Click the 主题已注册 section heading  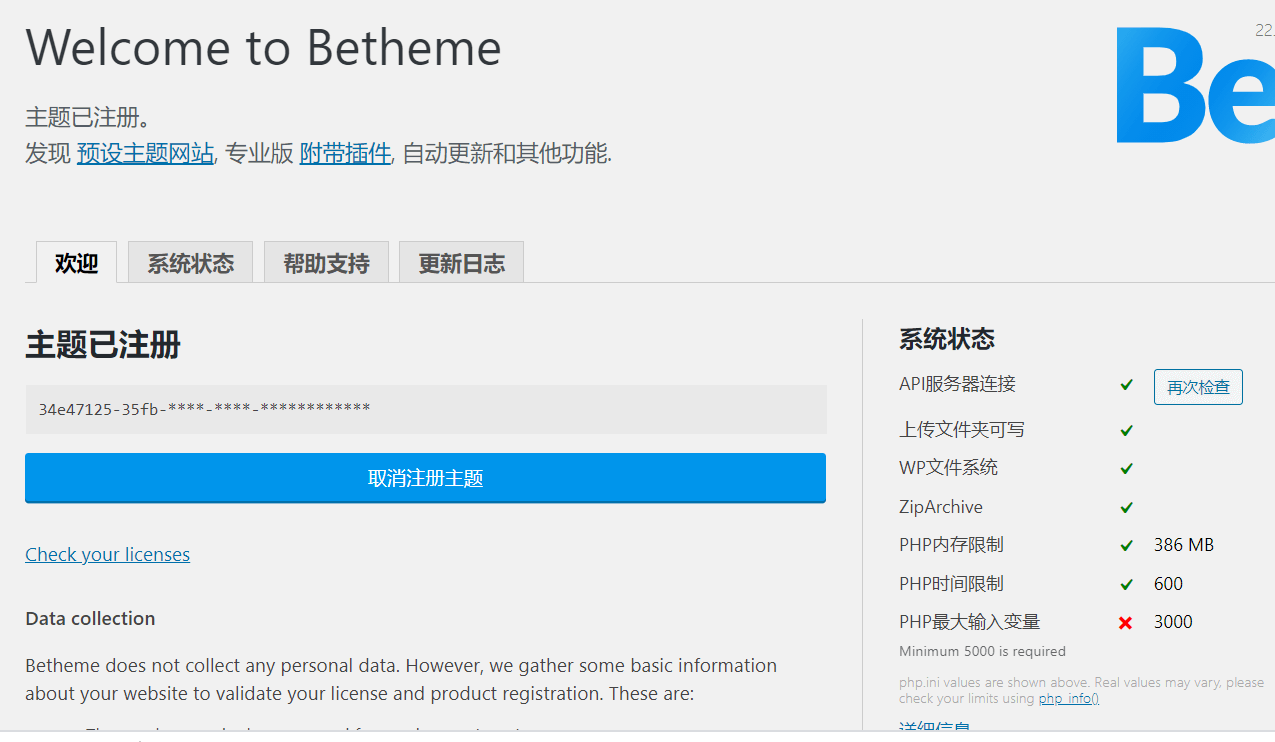[x=103, y=345]
